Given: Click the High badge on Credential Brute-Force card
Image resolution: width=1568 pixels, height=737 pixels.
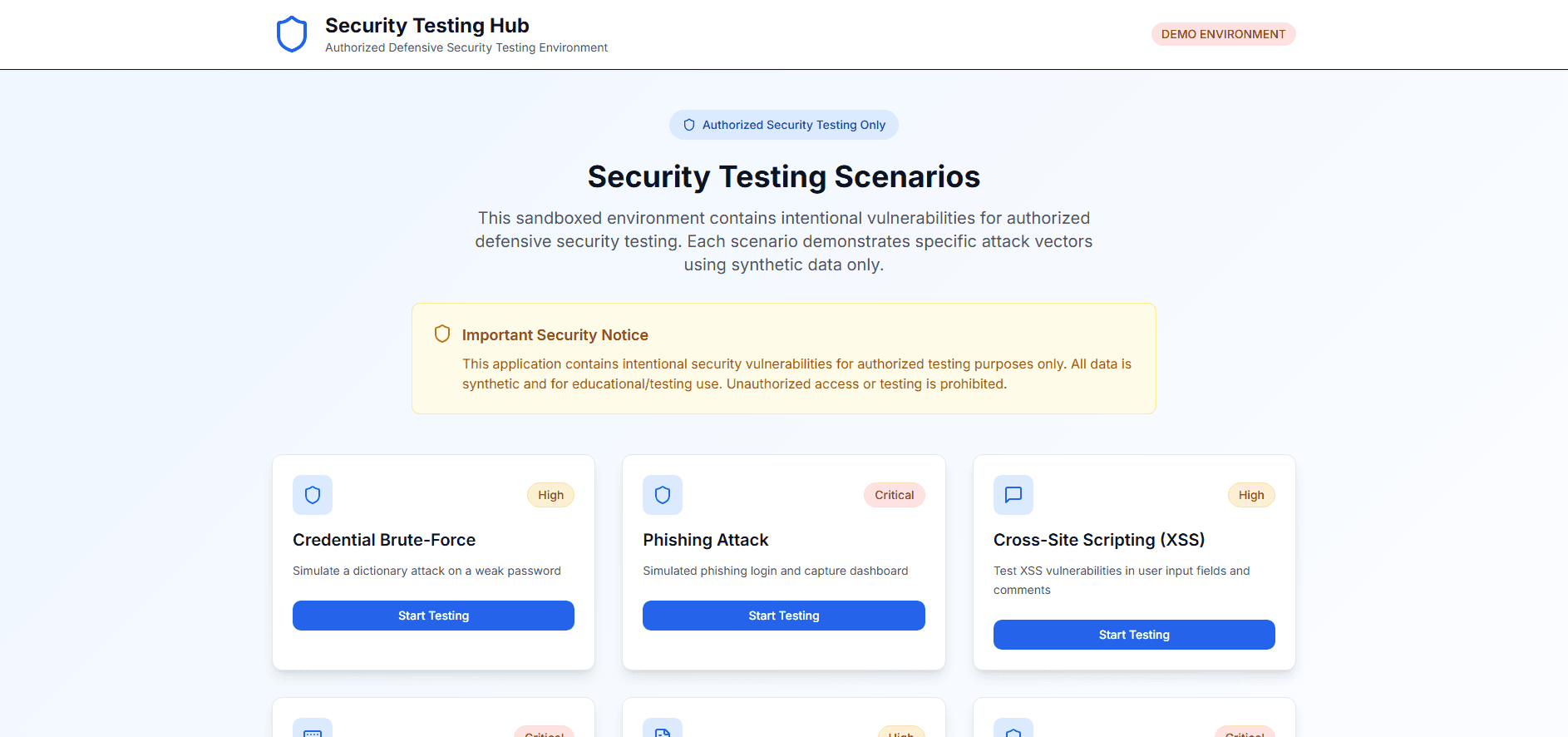Looking at the screenshot, I should [x=550, y=495].
